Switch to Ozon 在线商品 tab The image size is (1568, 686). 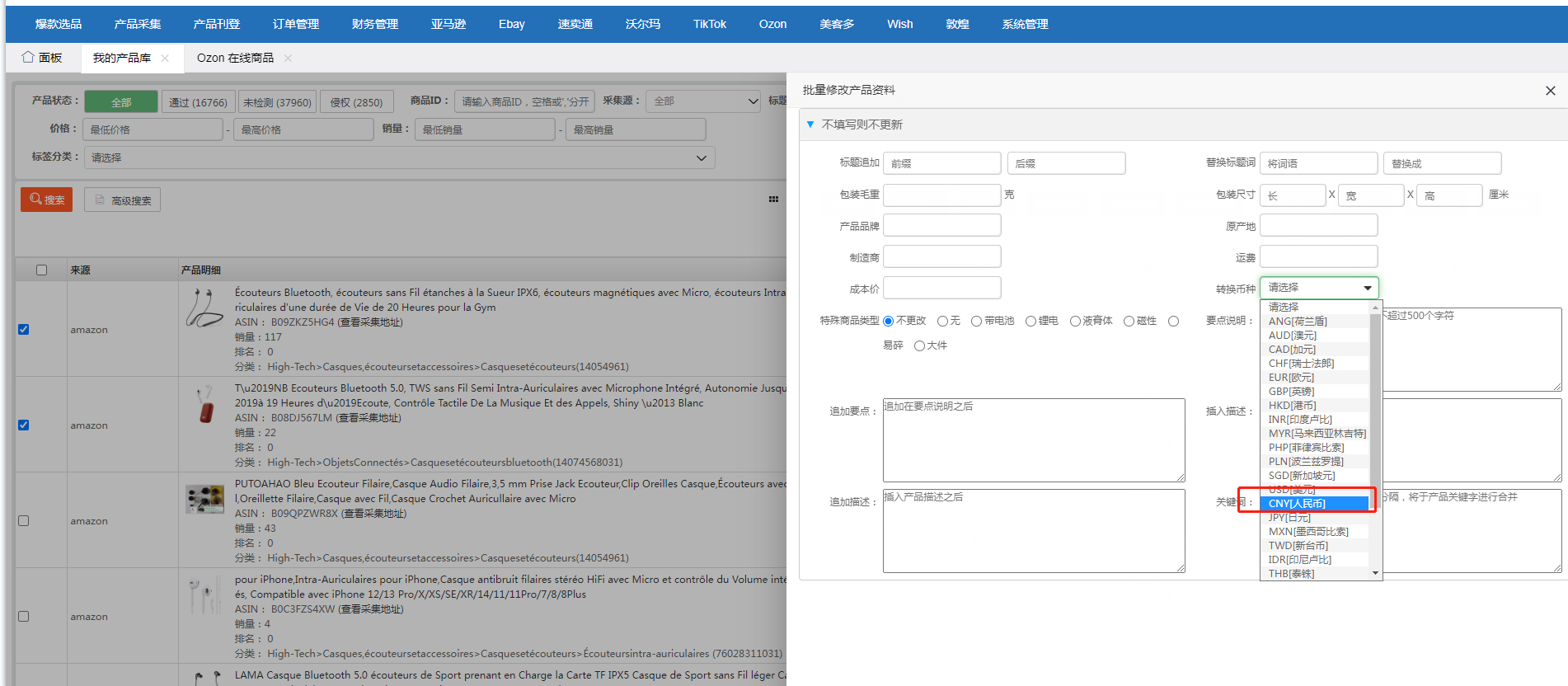[x=235, y=58]
